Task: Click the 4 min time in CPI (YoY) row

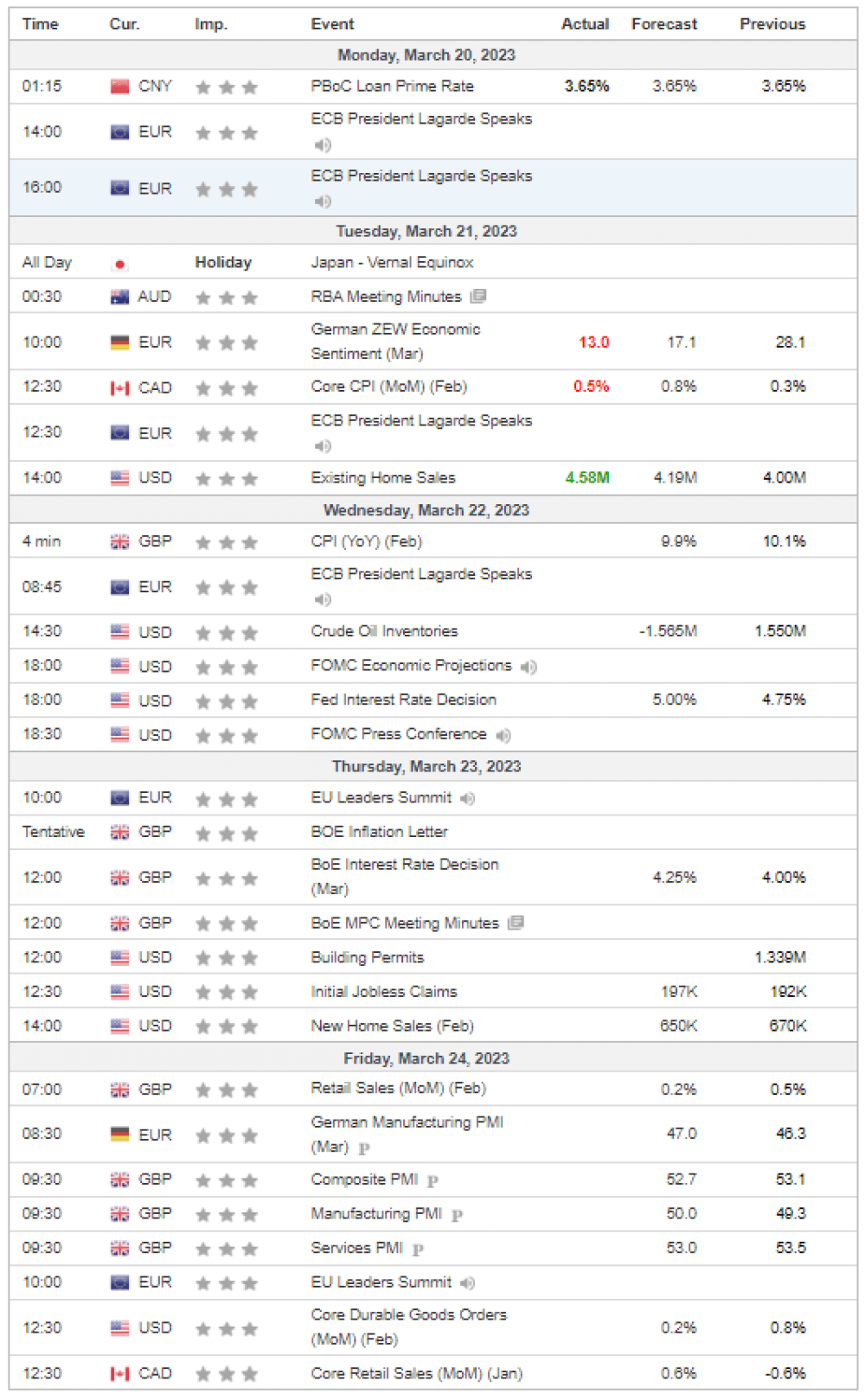Action: tap(42, 541)
